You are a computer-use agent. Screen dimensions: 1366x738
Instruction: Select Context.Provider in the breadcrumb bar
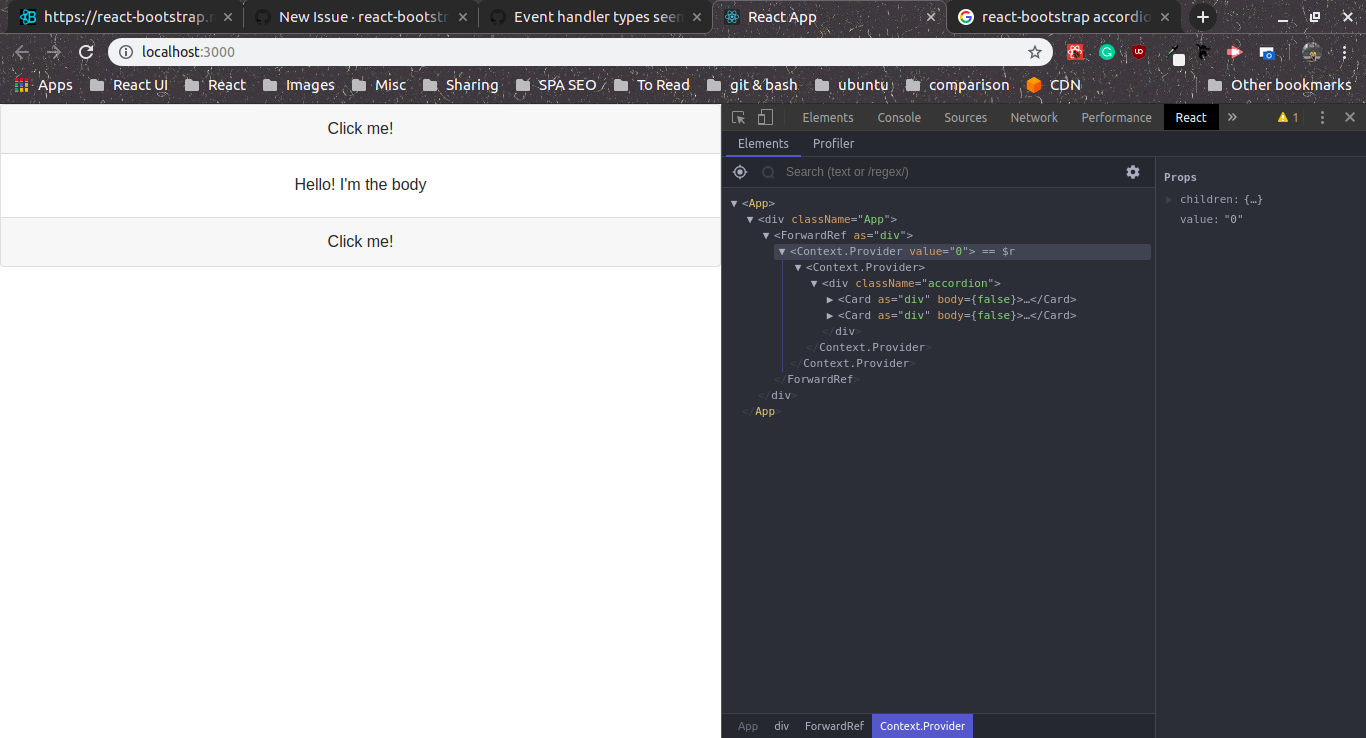[921, 725]
